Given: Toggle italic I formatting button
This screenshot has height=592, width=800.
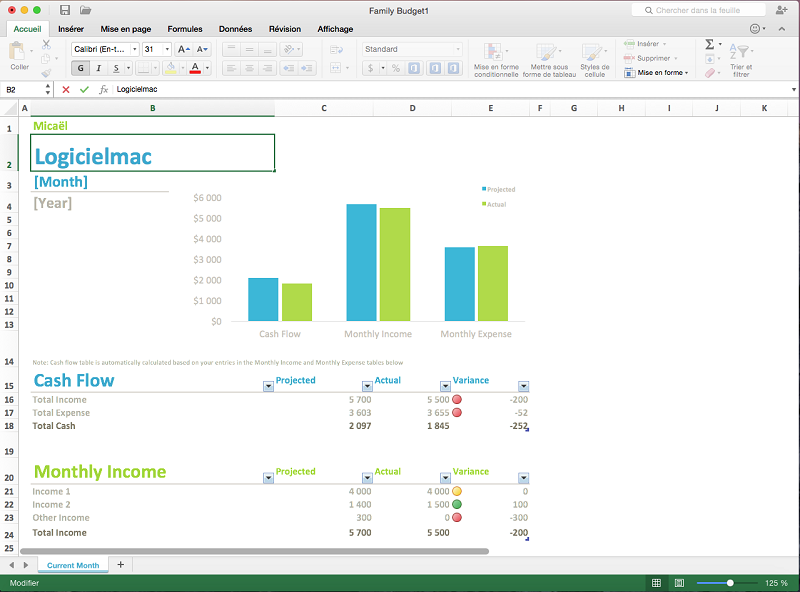Looking at the screenshot, I should pyautogui.click(x=98, y=68).
